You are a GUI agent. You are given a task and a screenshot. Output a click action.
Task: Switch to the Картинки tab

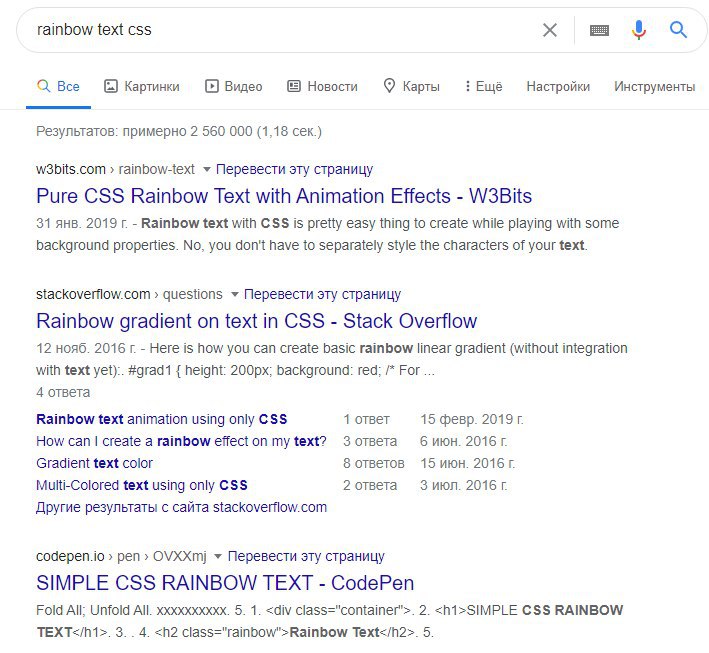142,86
